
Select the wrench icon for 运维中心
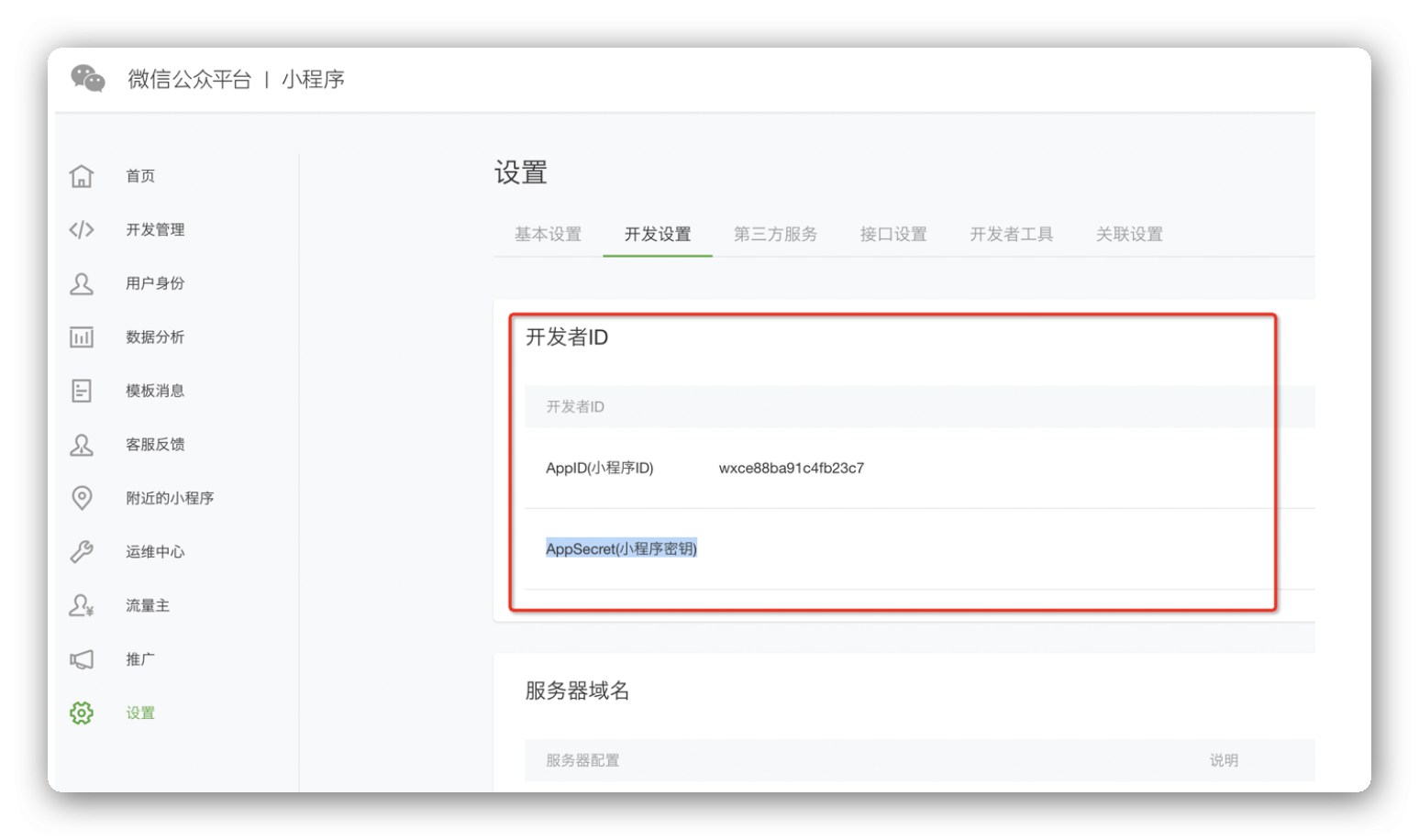[82, 552]
